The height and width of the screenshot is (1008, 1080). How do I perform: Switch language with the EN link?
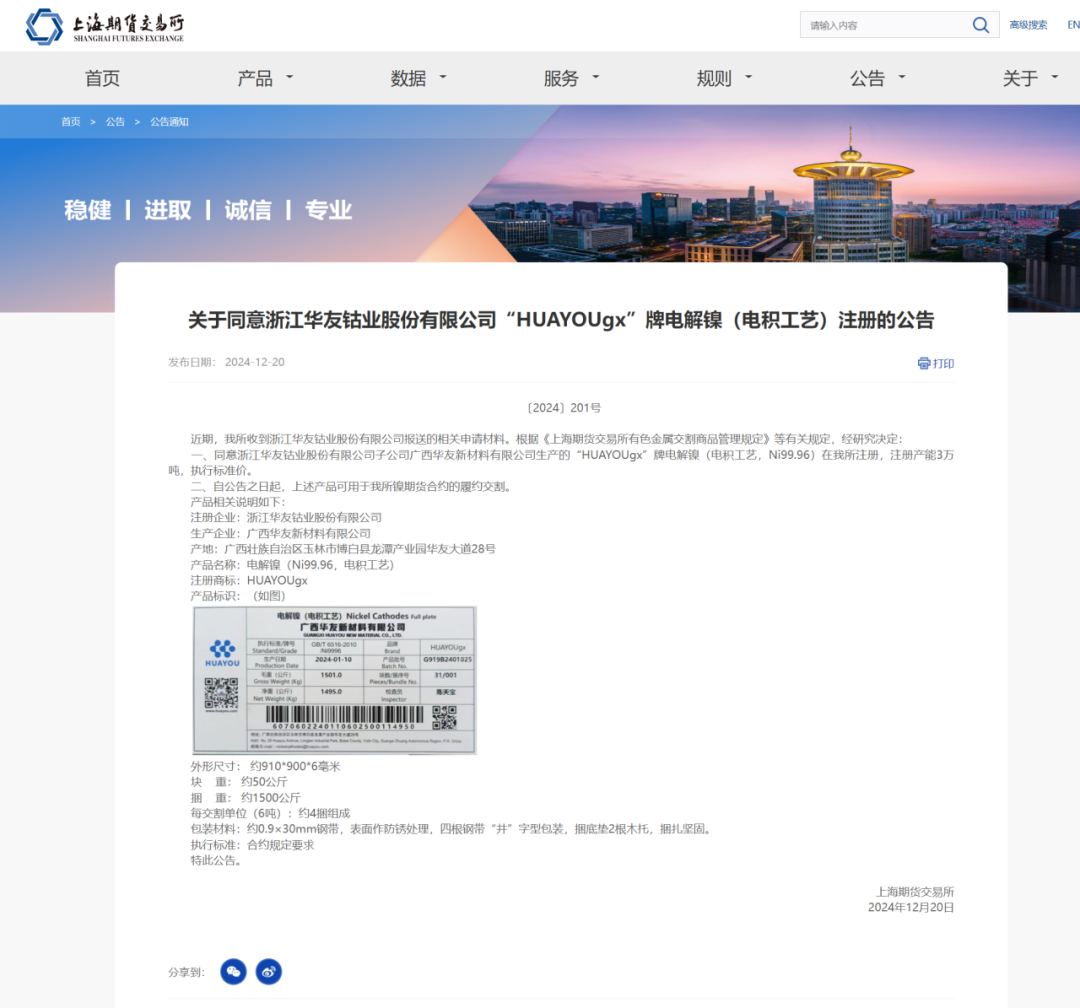tap(1071, 25)
